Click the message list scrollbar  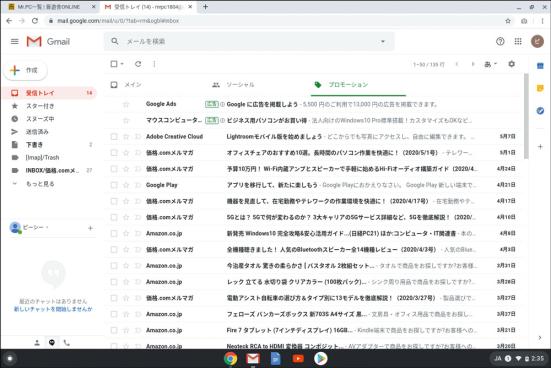coord(526,116)
